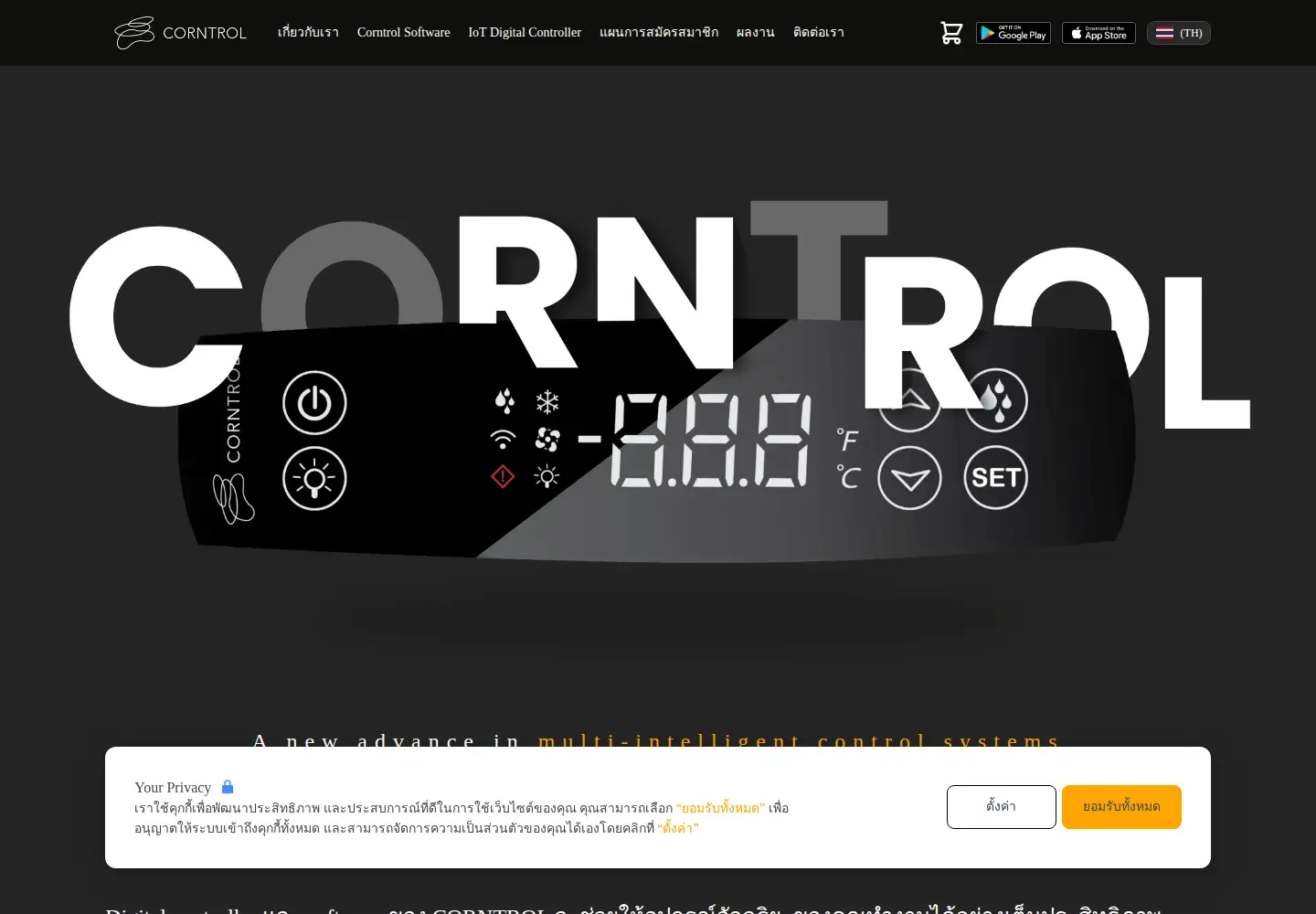Click the light bulb circle icon on controller
Viewport: 1316px width, 914px height.
(x=314, y=478)
